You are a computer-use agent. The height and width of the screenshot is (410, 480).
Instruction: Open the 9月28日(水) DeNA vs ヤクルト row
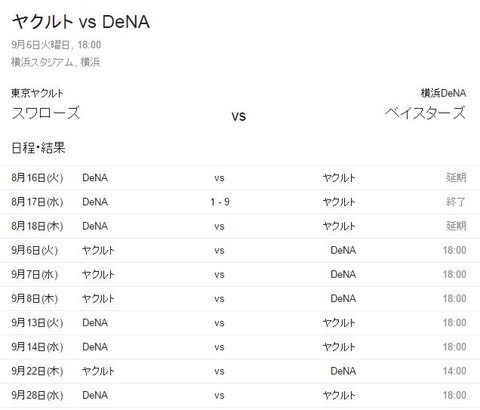pos(240,395)
